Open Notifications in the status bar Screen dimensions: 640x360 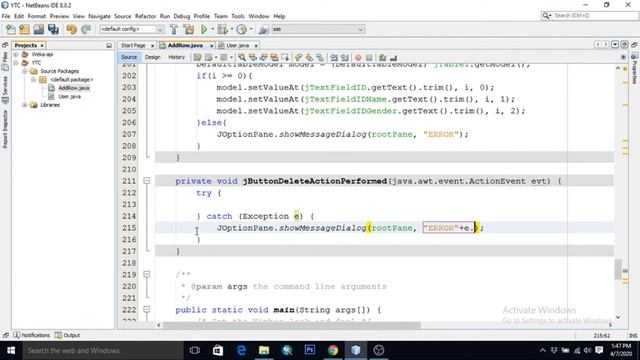tap(31, 335)
